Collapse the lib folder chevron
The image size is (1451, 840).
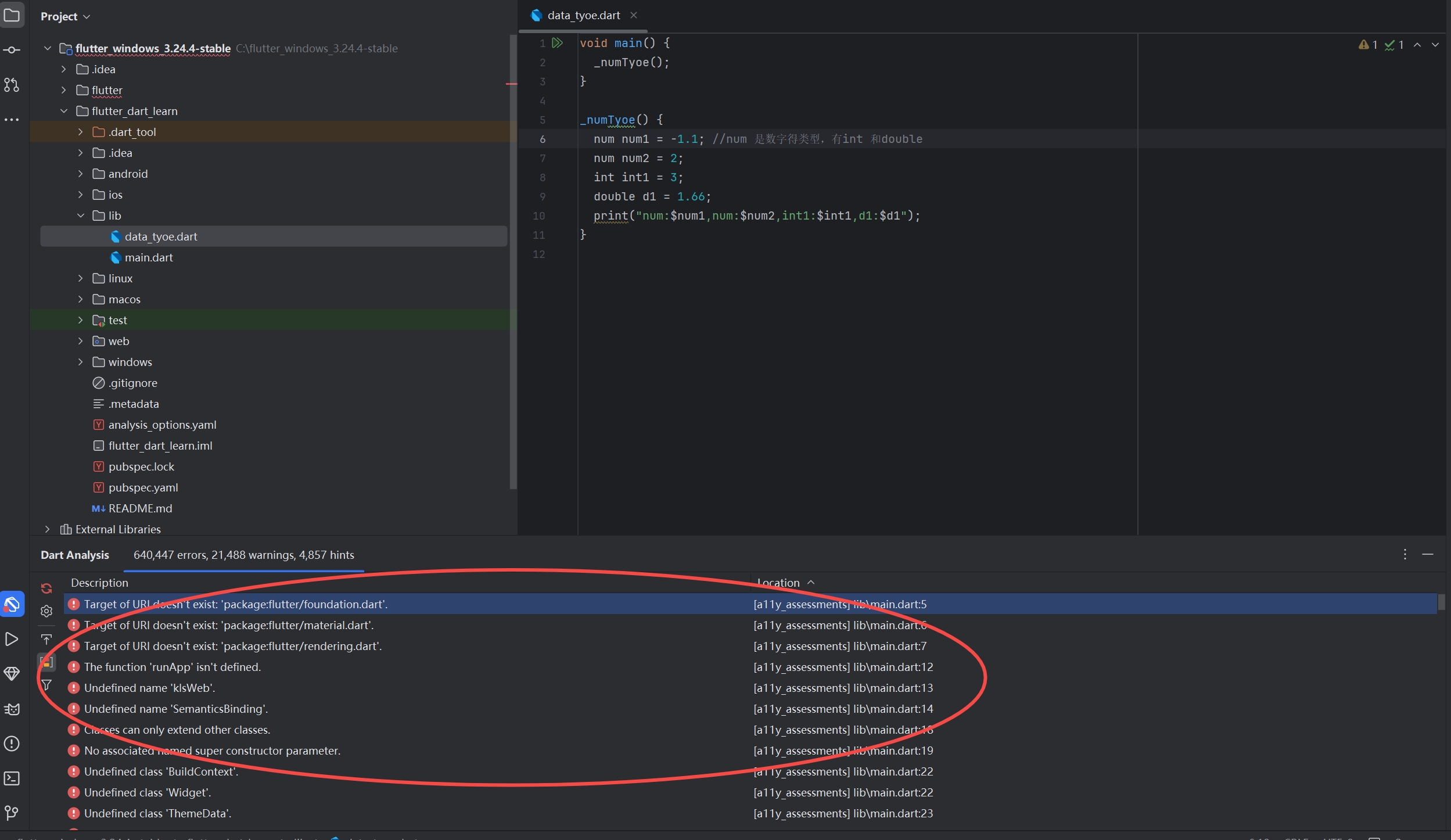[80, 216]
